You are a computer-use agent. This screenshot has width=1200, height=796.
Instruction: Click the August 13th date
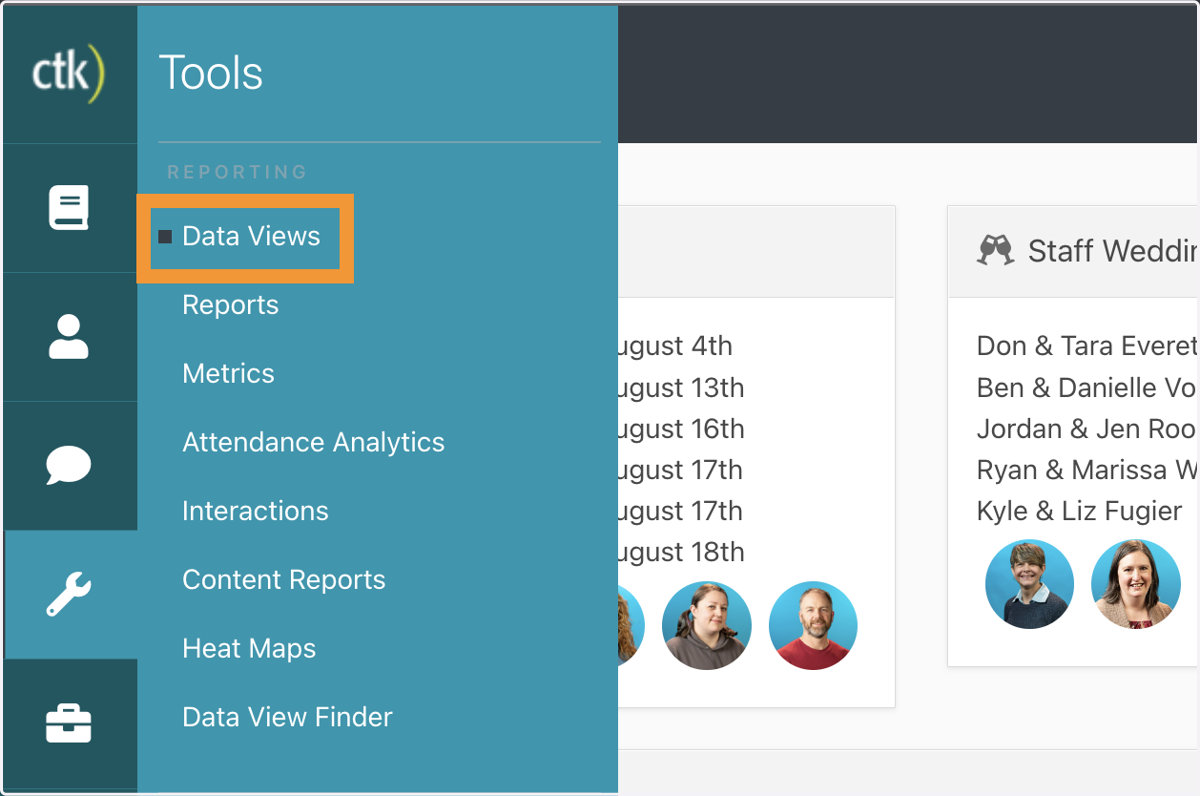[681, 387]
